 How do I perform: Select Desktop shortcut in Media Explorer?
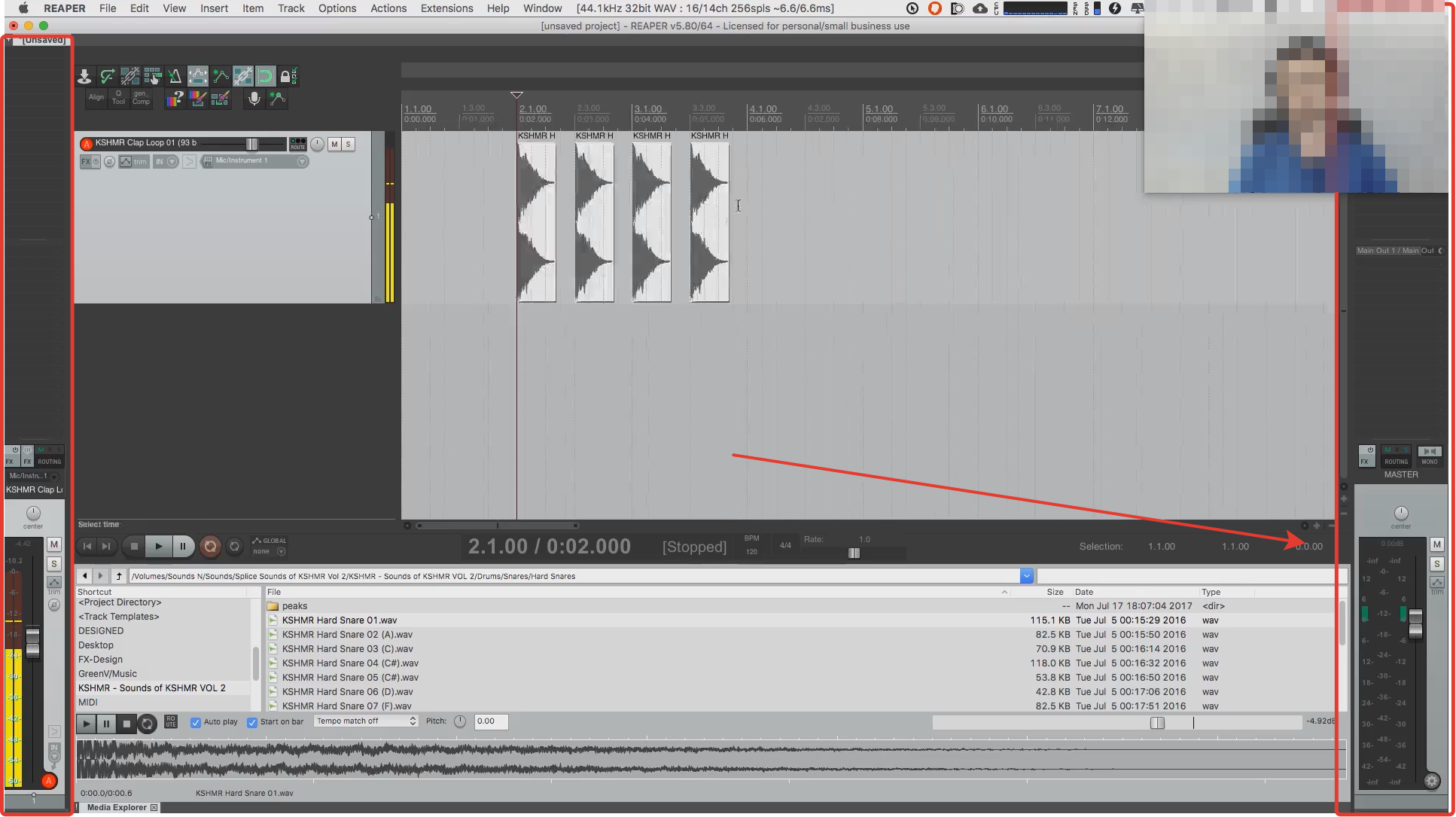click(x=96, y=645)
